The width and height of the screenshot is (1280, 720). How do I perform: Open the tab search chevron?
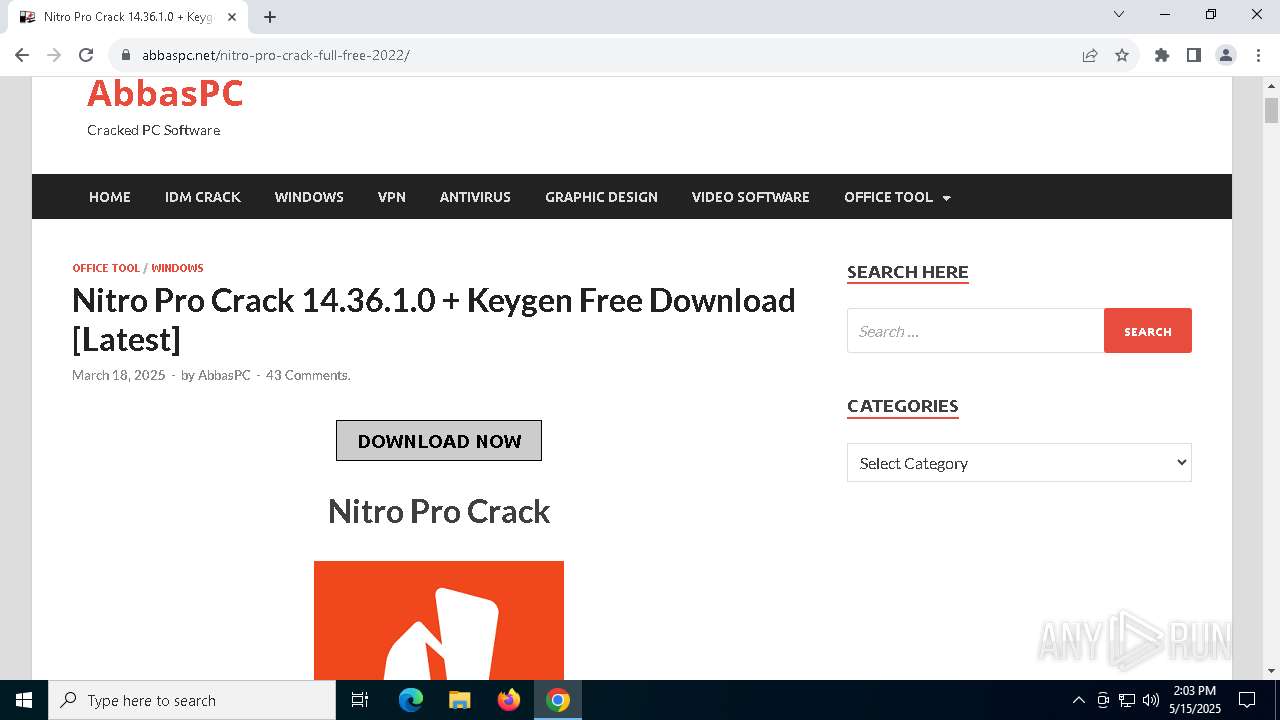1119,15
